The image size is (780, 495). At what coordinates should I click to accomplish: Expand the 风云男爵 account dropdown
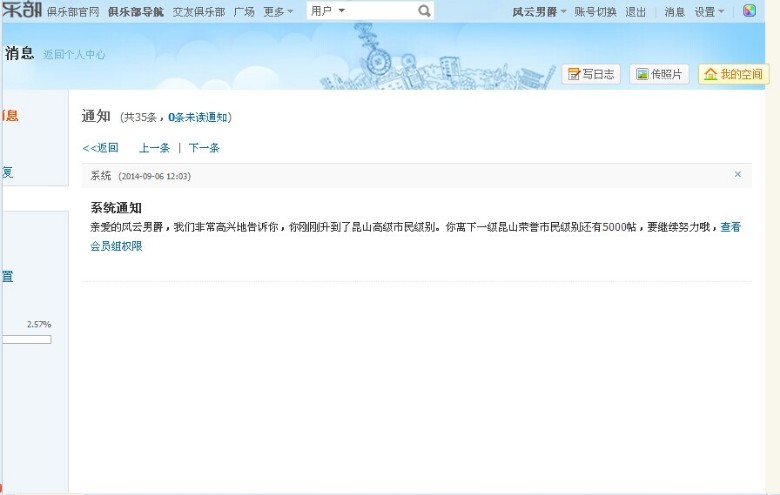click(539, 11)
